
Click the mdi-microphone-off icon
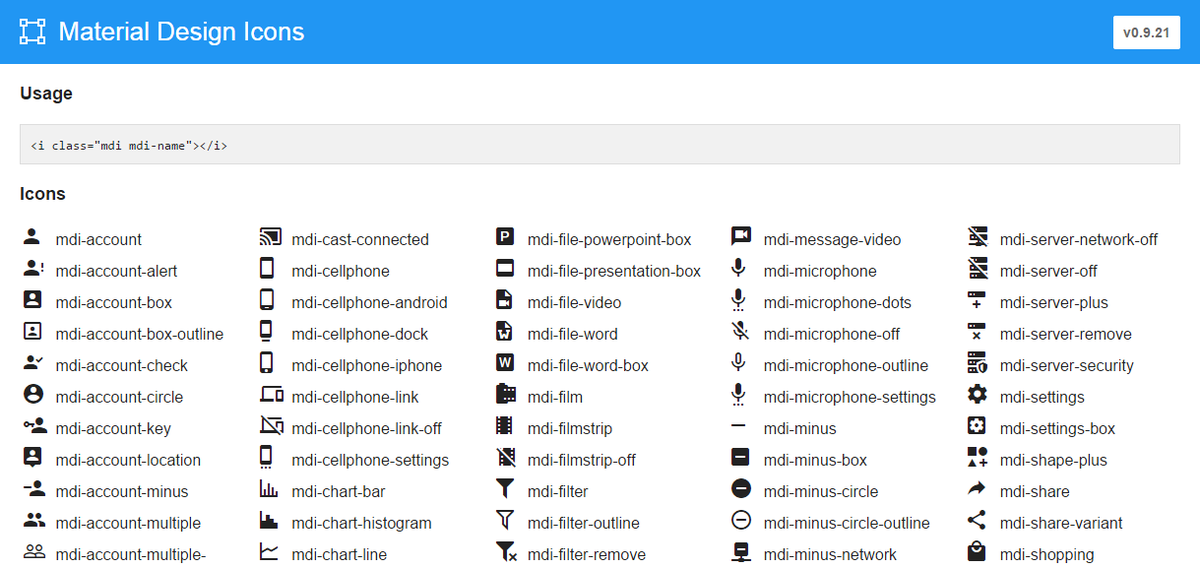click(739, 332)
